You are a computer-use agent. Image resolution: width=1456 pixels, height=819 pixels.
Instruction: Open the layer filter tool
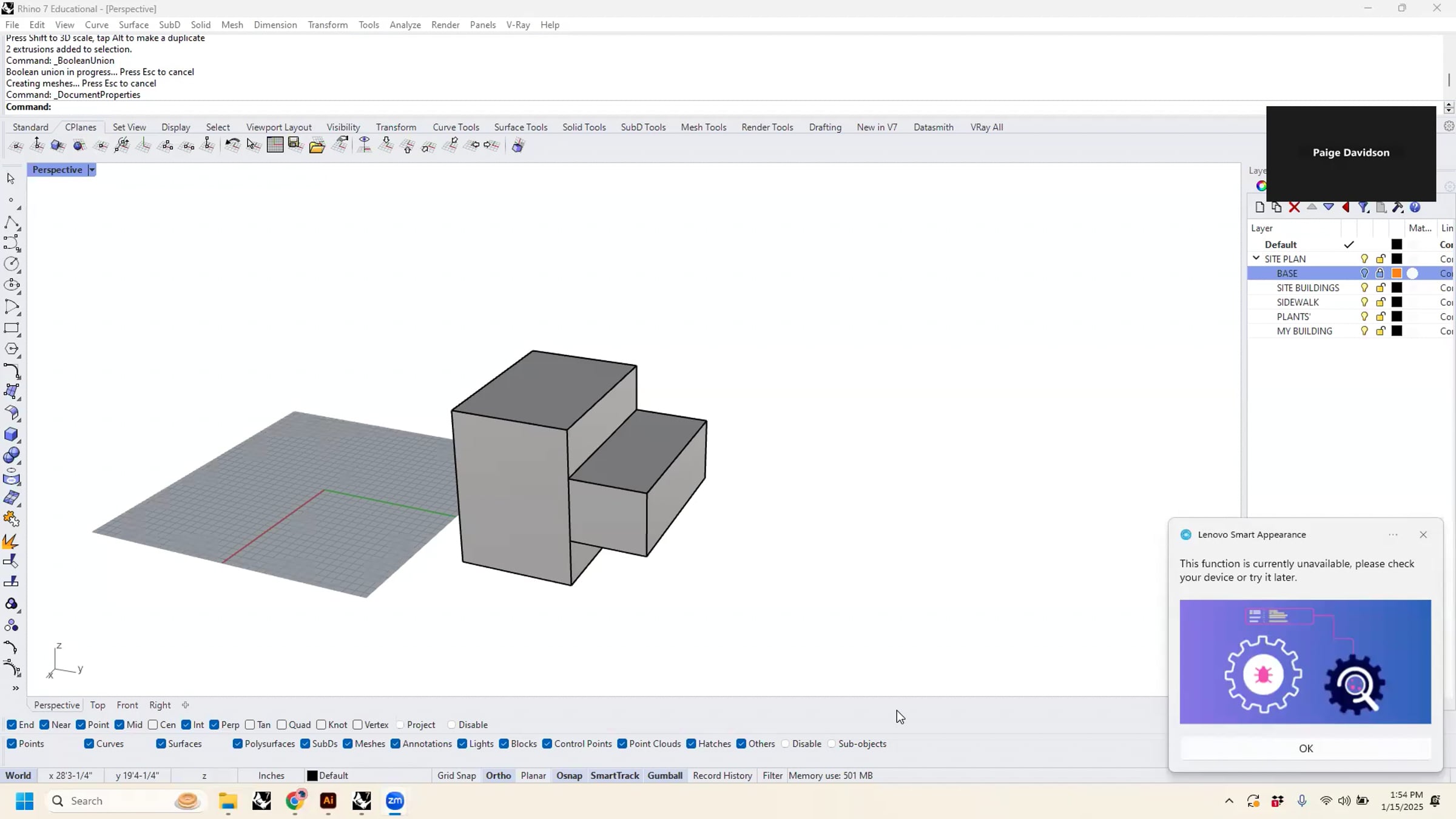point(1363,207)
